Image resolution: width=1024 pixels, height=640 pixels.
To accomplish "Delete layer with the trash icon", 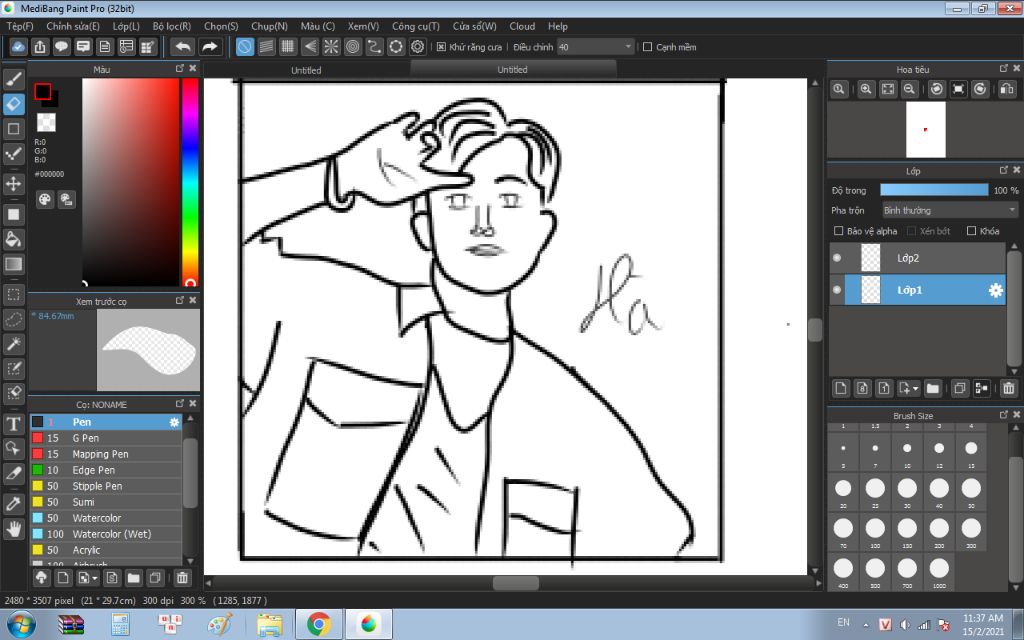I will 1008,389.
